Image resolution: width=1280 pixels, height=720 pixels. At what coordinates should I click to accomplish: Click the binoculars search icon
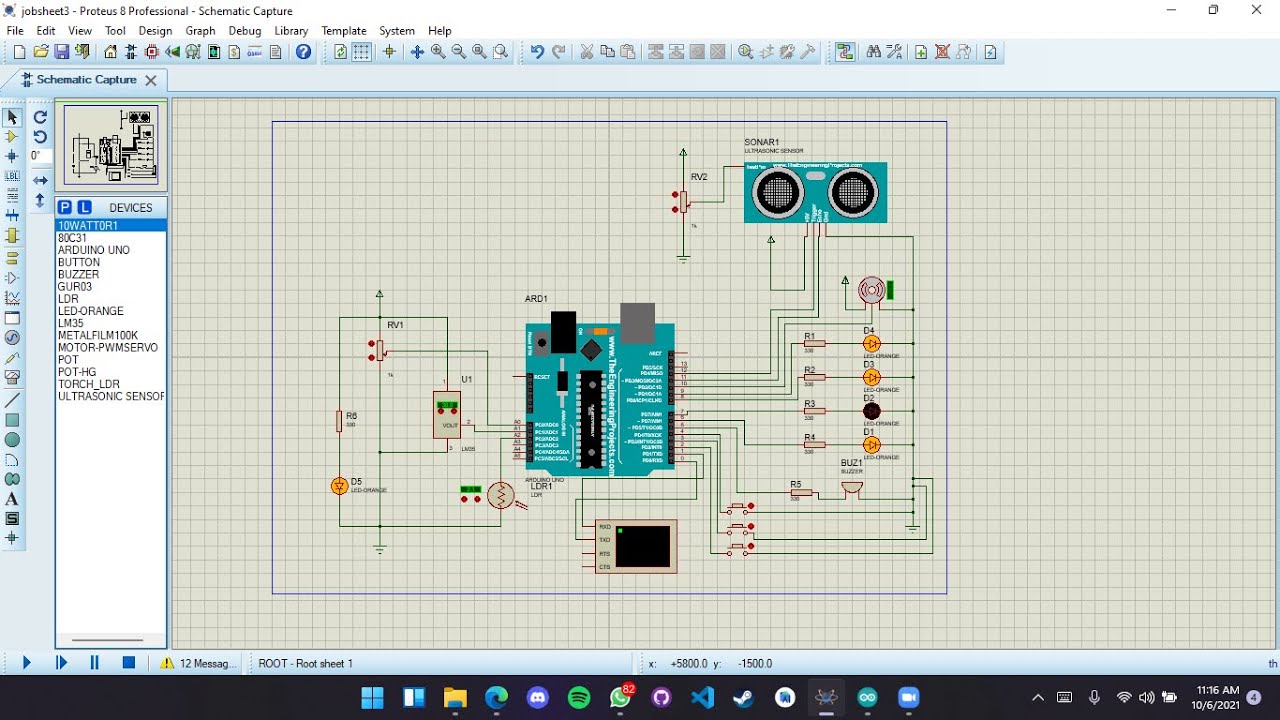[x=874, y=52]
